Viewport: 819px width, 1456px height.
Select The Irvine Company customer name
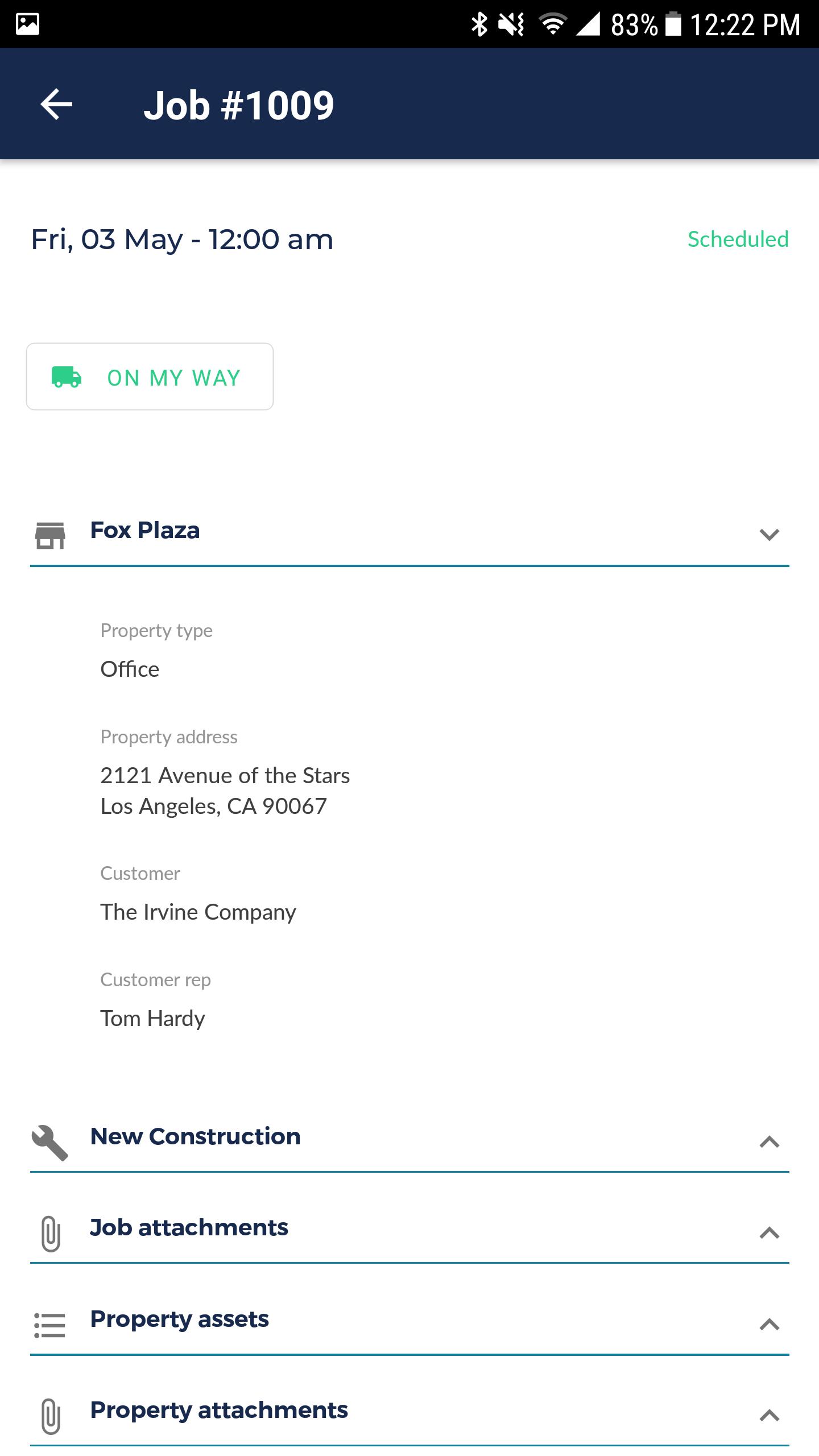coord(198,912)
